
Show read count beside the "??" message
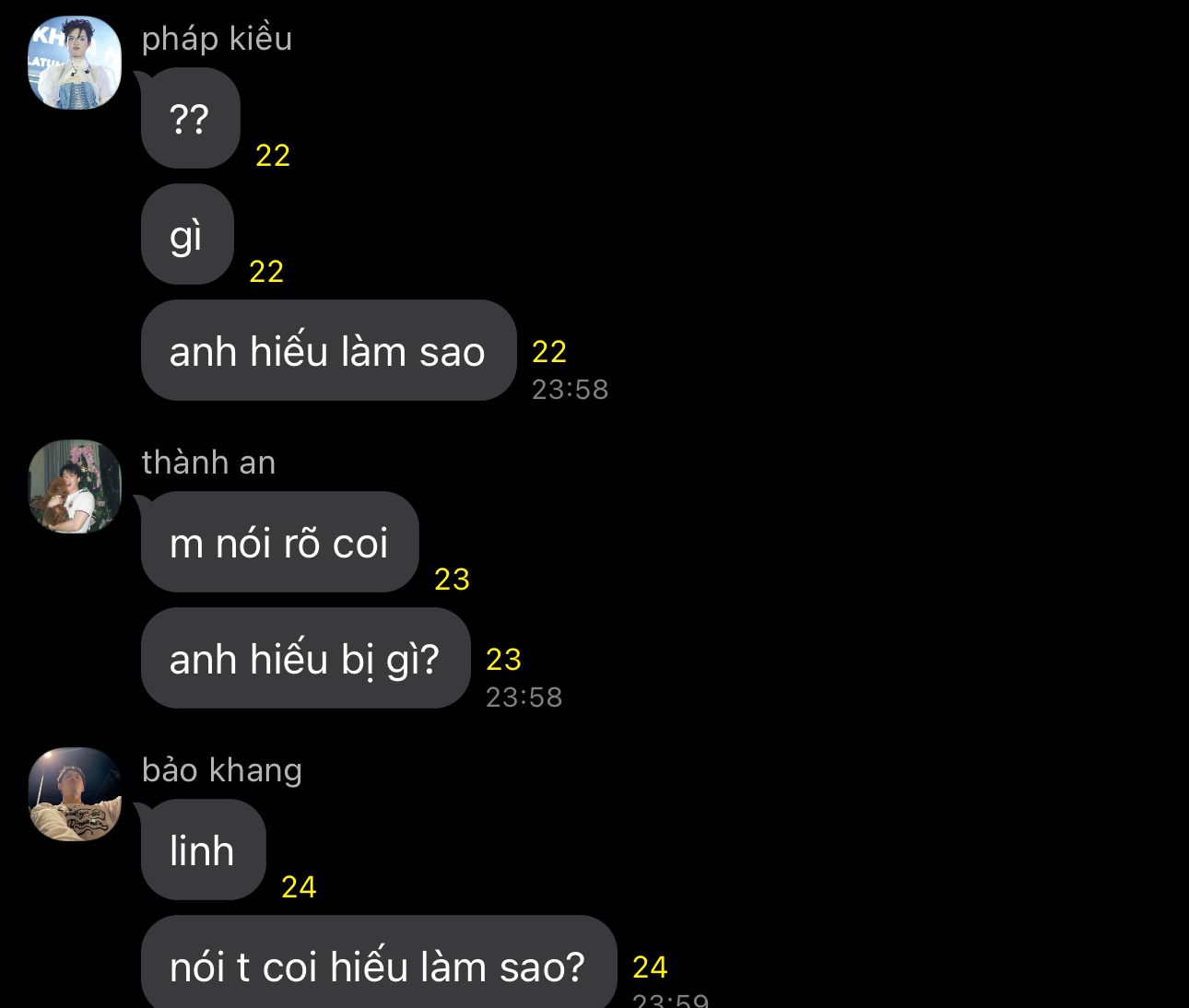(273, 156)
